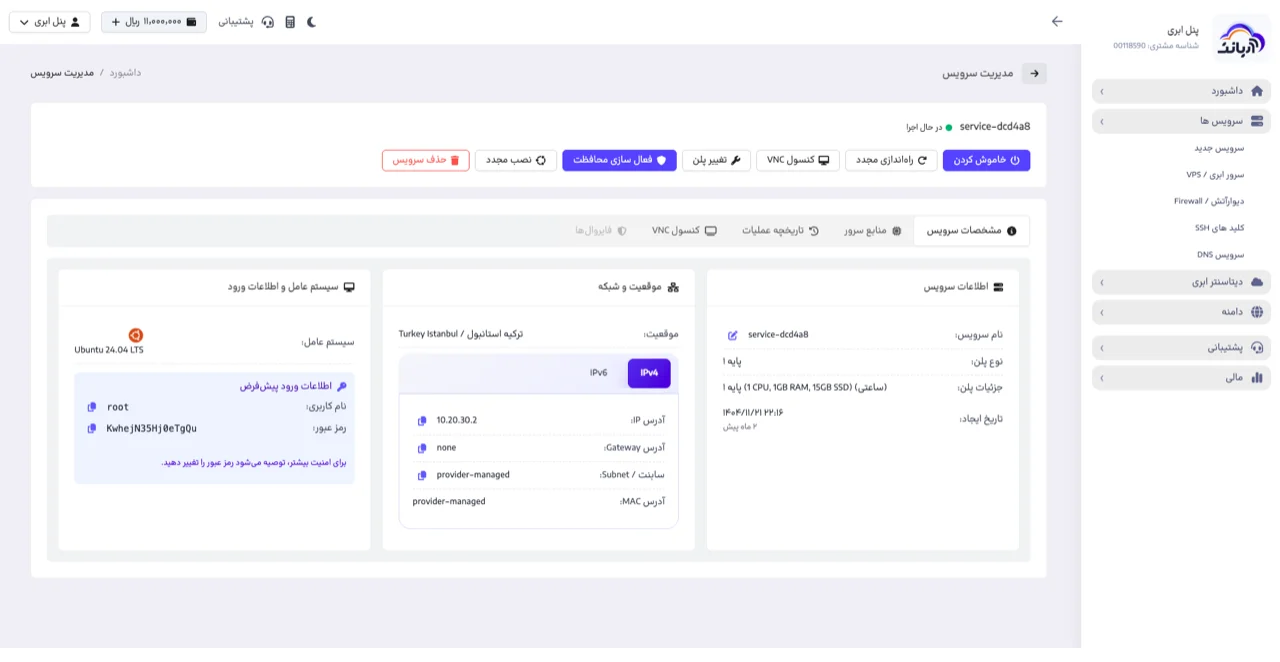This screenshot has height=662, width=1280.
Task: Open پشتیبانی headset icon in top bar
Action: (x=268, y=22)
